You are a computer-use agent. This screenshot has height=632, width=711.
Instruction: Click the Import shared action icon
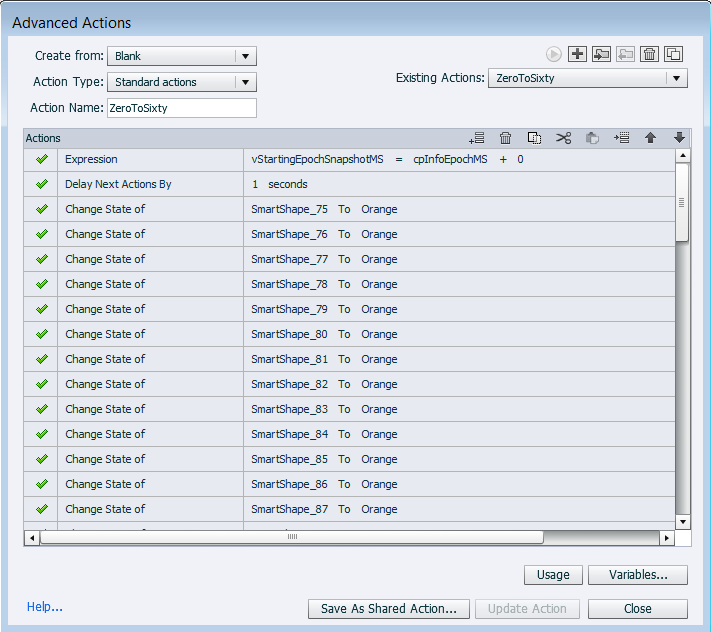click(x=601, y=55)
